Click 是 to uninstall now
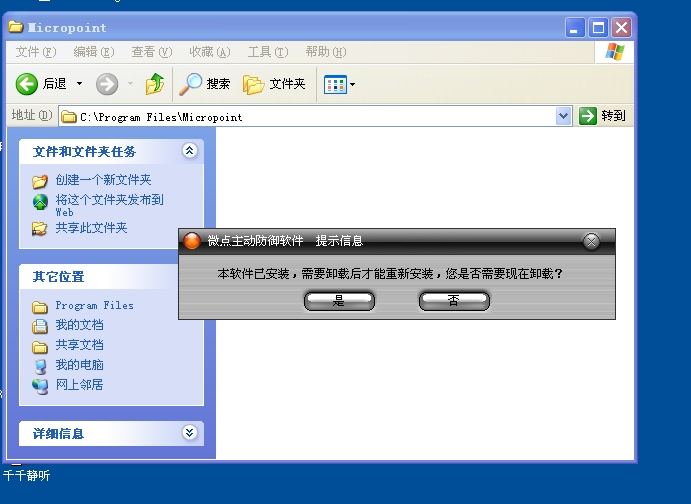Screen dimensions: 691x504 (339, 301)
